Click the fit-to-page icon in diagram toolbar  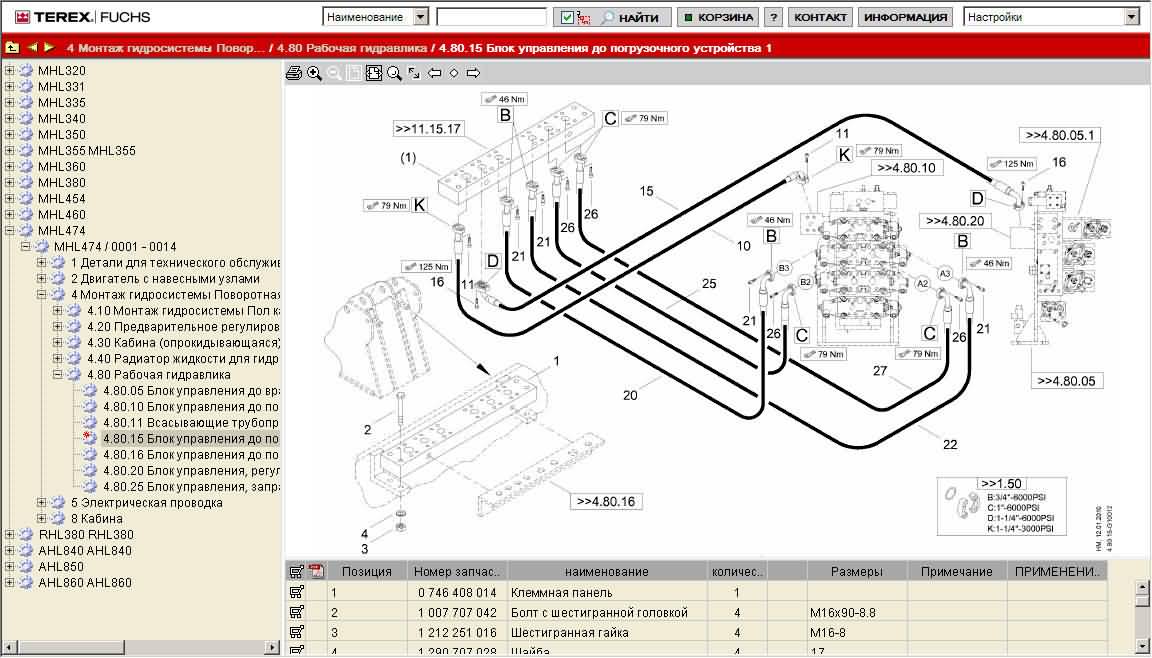coord(374,72)
